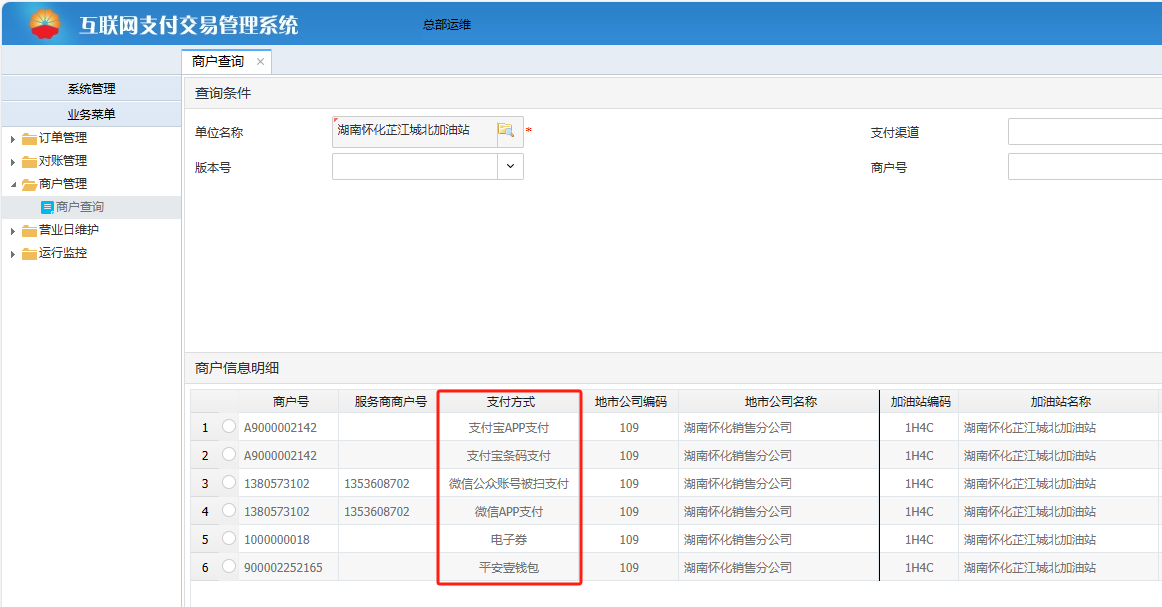Open the 系统管理 menu panel

91,89
